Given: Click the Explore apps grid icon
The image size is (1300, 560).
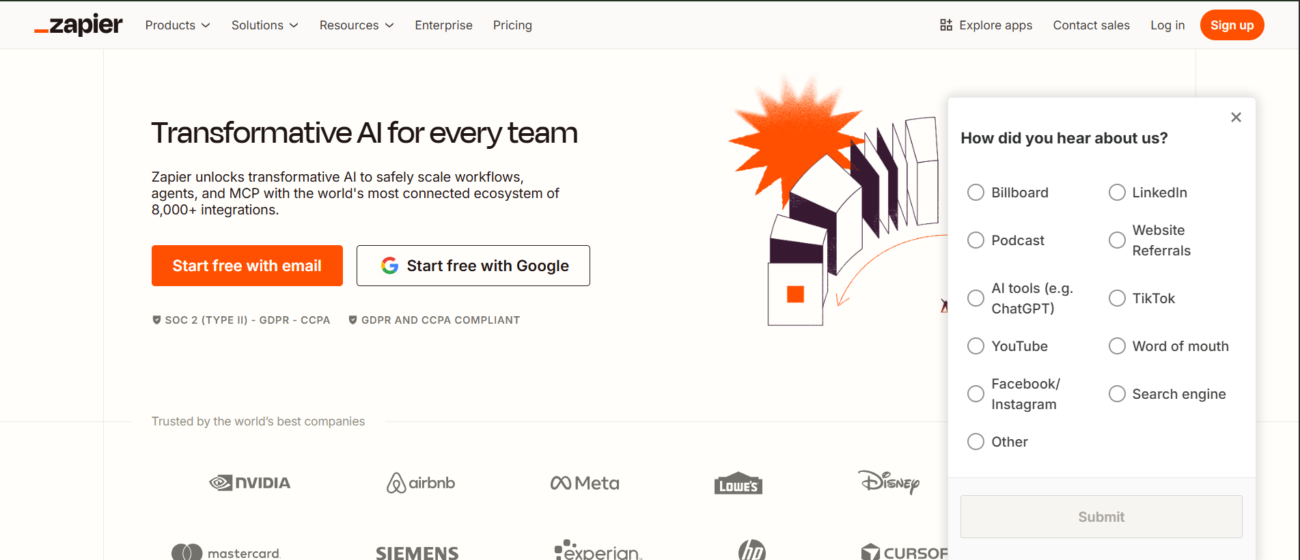Looking at the screenshot, I should pyautogui.click(x=946, y=25).
